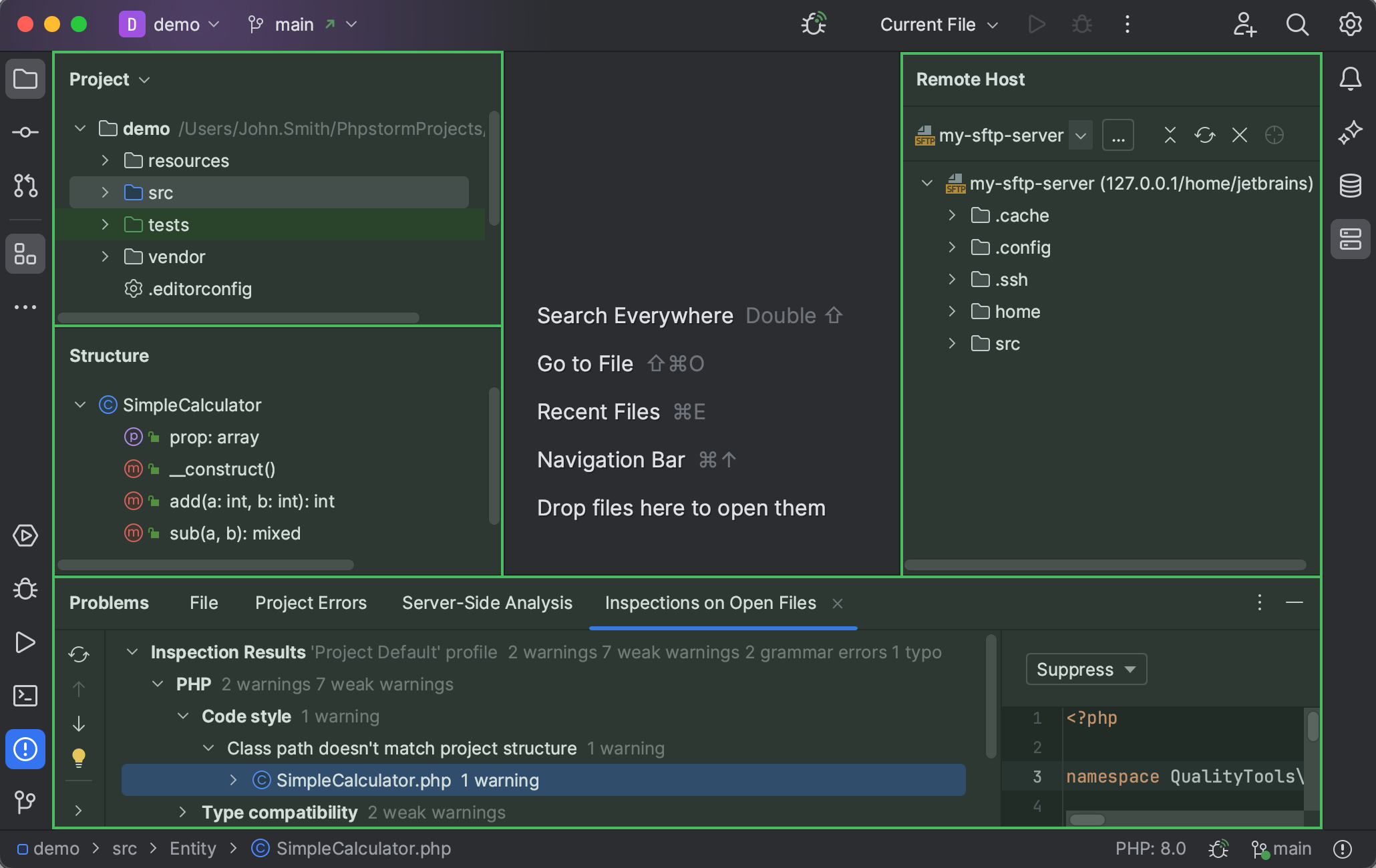Open search with the magnifier icon
This screenshot has width=1376, height=868.
pos(1297,25)
